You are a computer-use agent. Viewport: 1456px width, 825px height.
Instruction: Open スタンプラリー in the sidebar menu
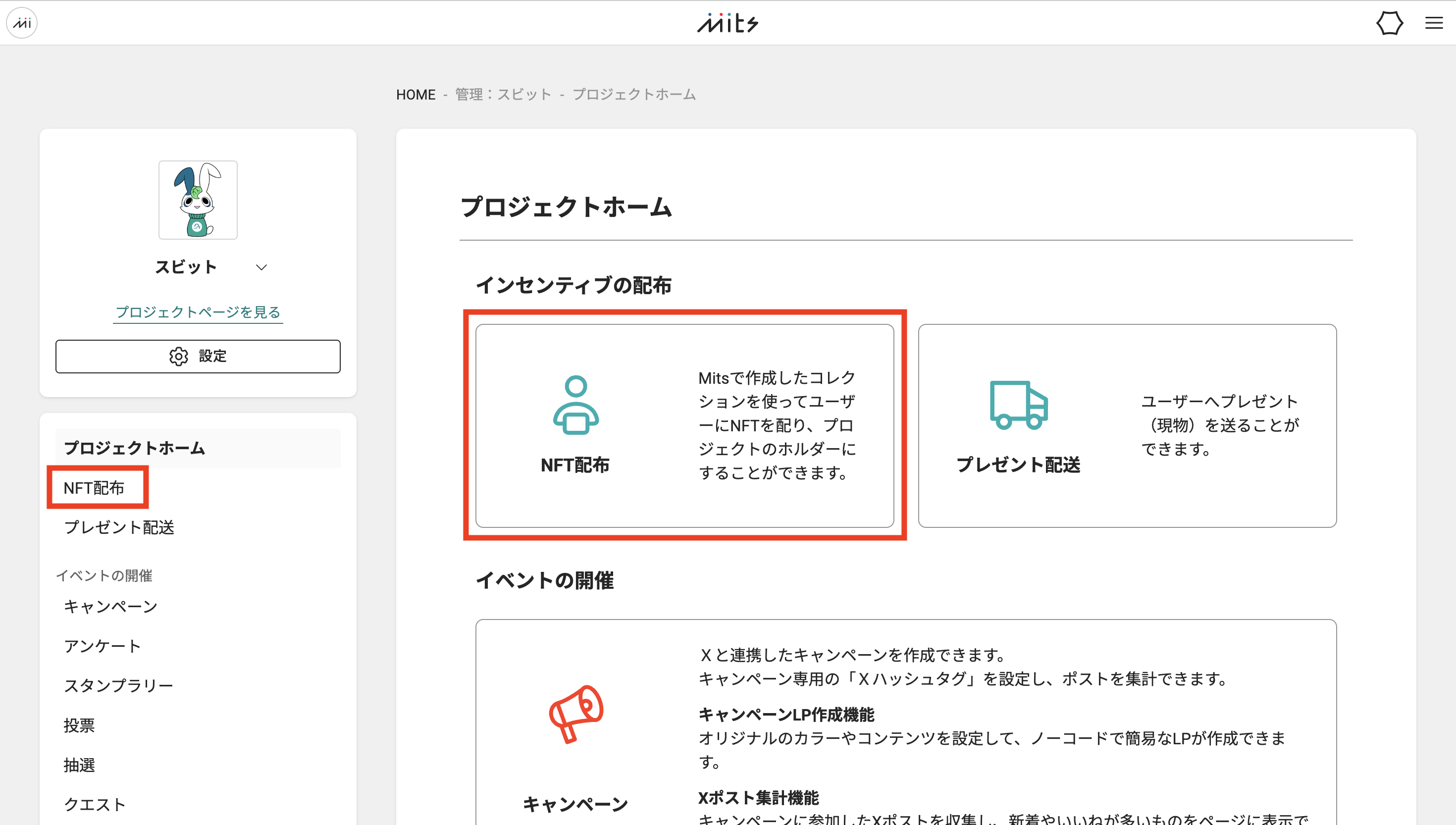[x=118, y=686]
